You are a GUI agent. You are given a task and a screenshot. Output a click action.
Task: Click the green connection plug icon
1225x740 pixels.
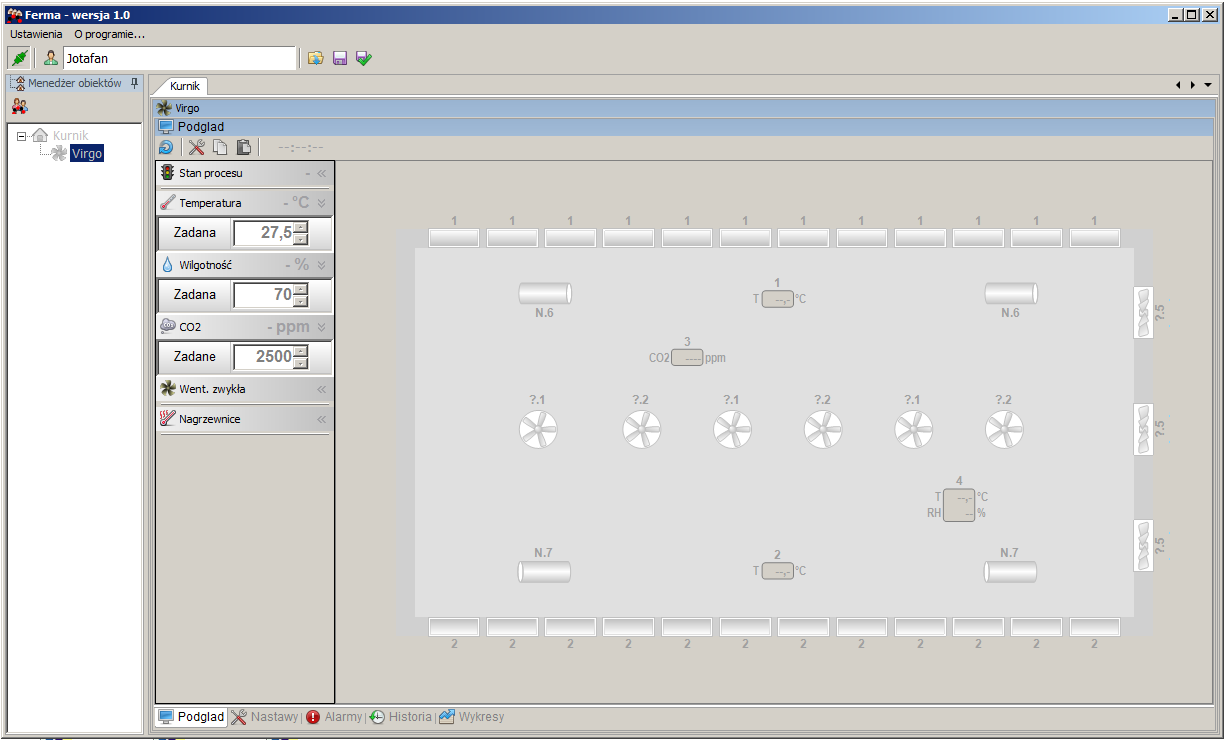[x=19, y=58]
